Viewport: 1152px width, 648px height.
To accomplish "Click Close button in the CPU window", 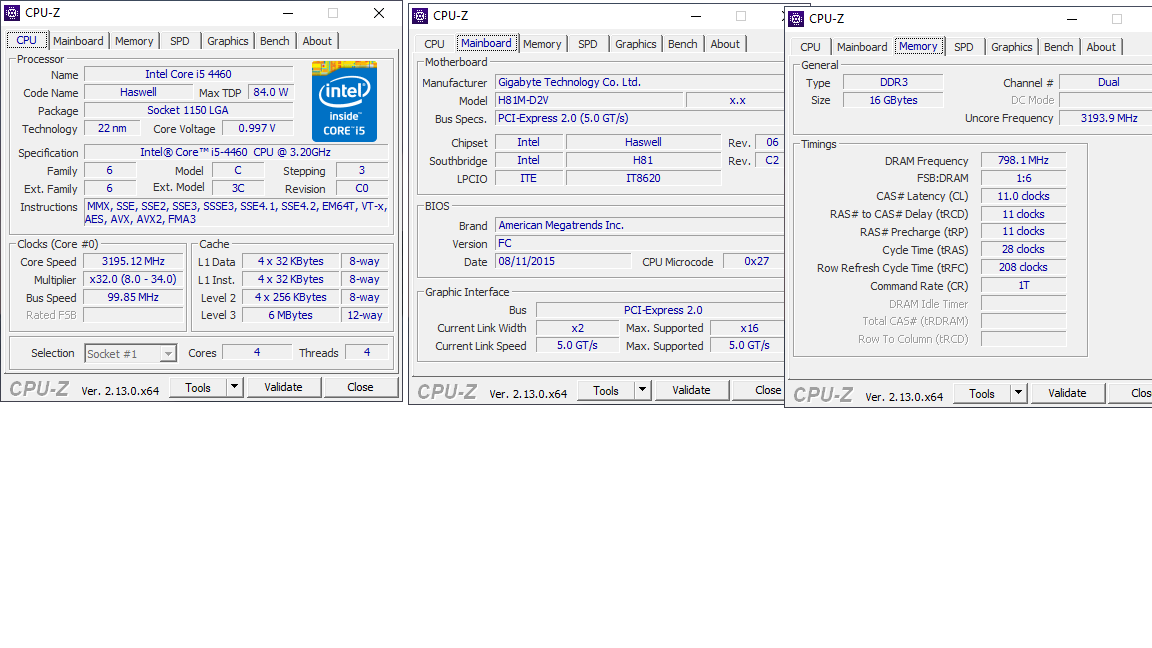I will 360,387.
